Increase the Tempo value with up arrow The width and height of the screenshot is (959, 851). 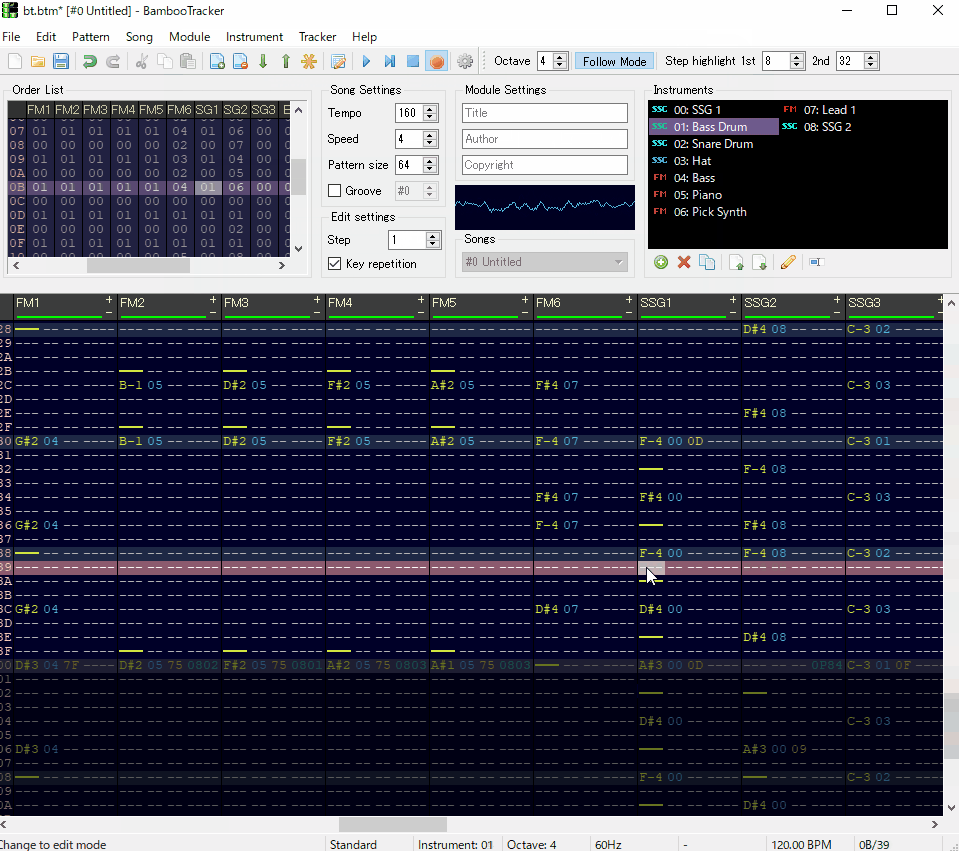[431, 109]
